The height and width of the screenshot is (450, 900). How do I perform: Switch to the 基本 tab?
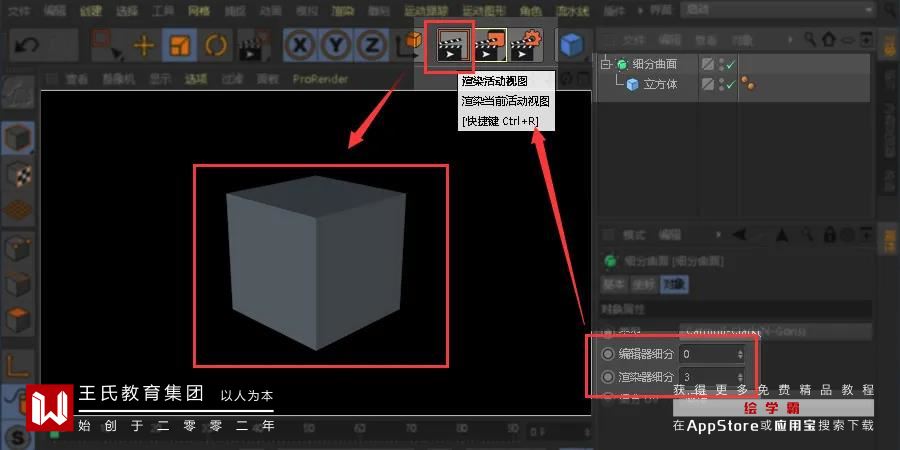point(614,284)
